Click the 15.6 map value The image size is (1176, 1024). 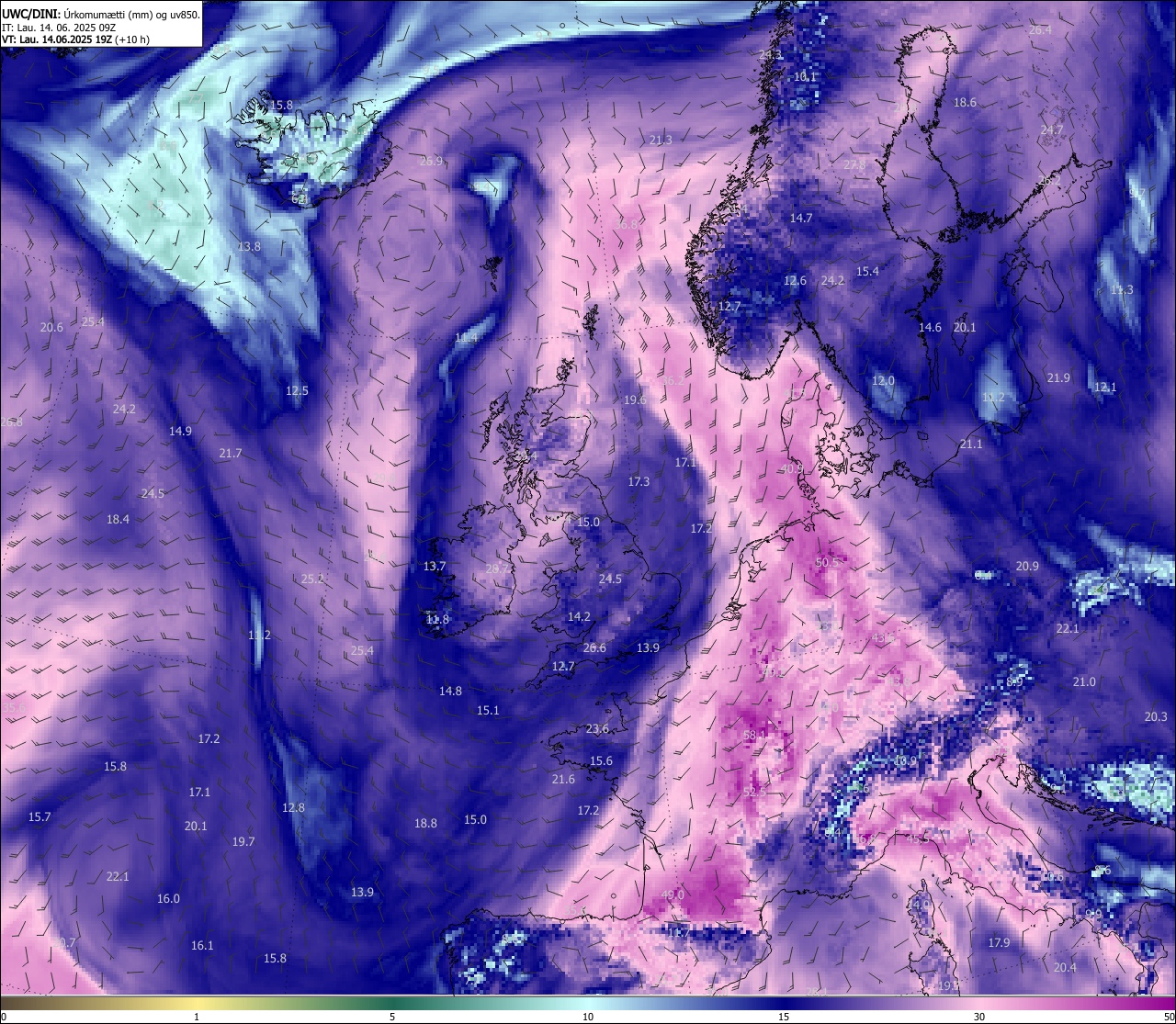601,760
